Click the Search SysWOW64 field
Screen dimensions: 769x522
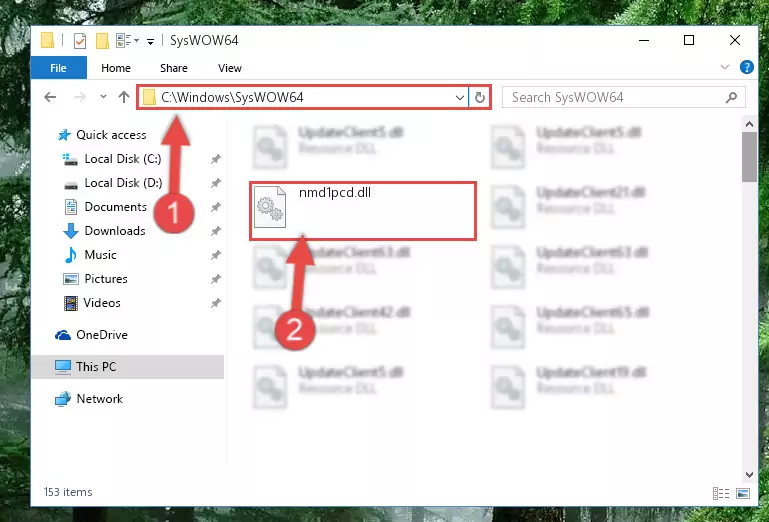(x=623, y=97)
